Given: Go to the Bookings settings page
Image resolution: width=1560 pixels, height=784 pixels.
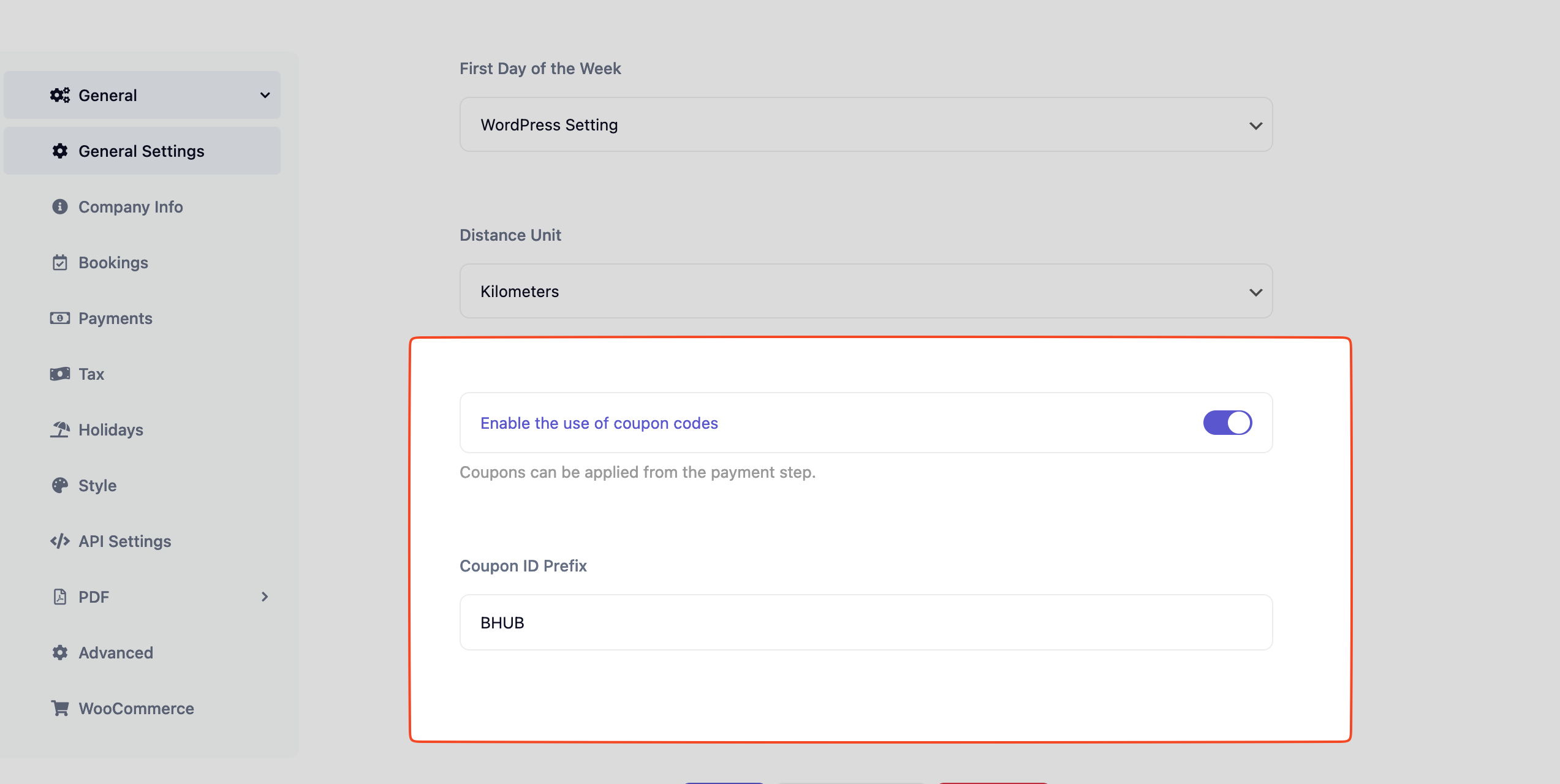Looking at the screenshot, I should 113,263.
